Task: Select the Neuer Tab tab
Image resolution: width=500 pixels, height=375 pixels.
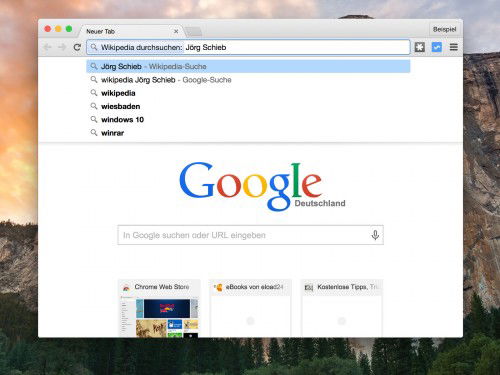Action: (x=131, y=31)
